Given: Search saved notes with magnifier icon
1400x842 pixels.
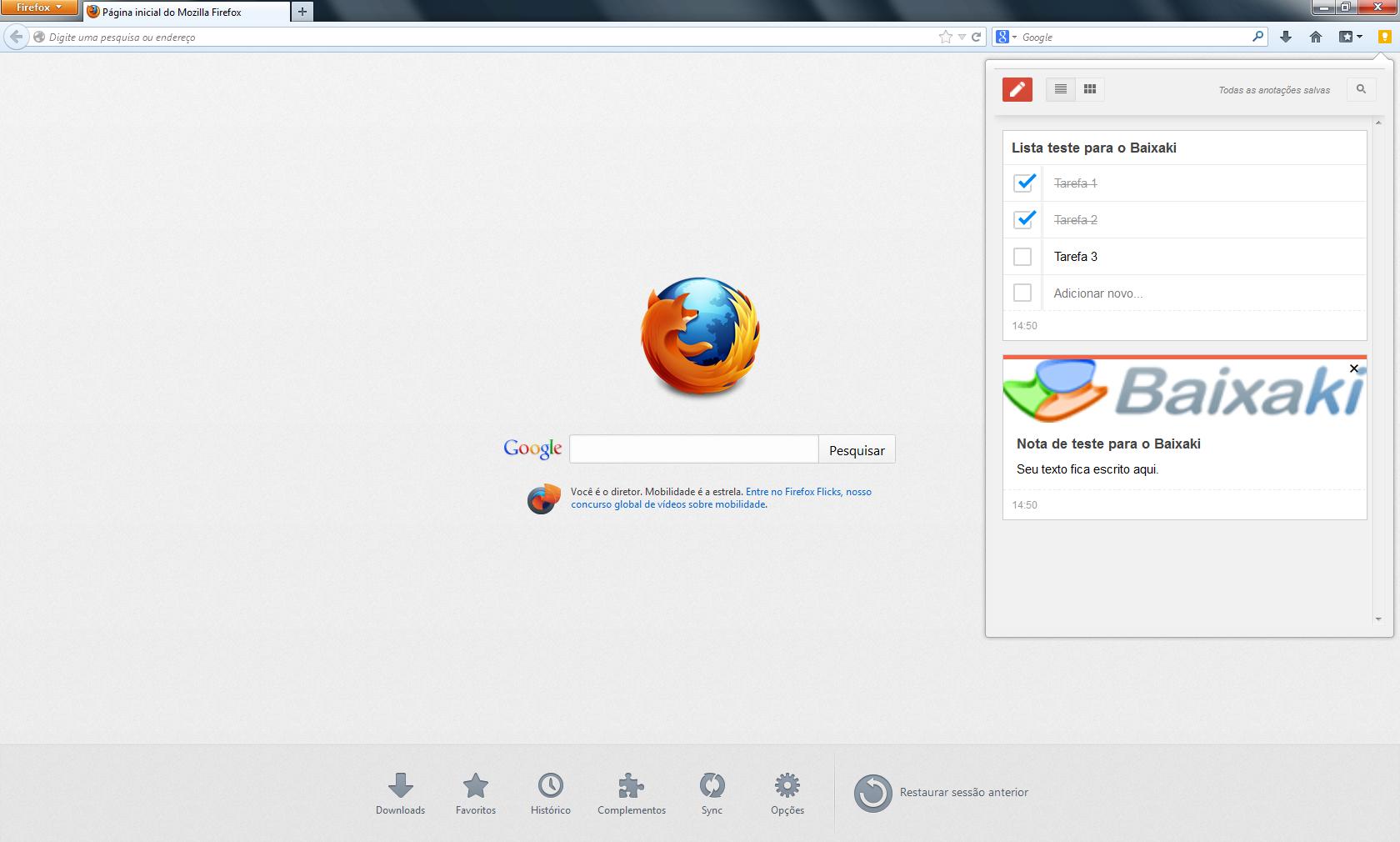Looking at the screenshot, I should click(x=1361, y=89).
